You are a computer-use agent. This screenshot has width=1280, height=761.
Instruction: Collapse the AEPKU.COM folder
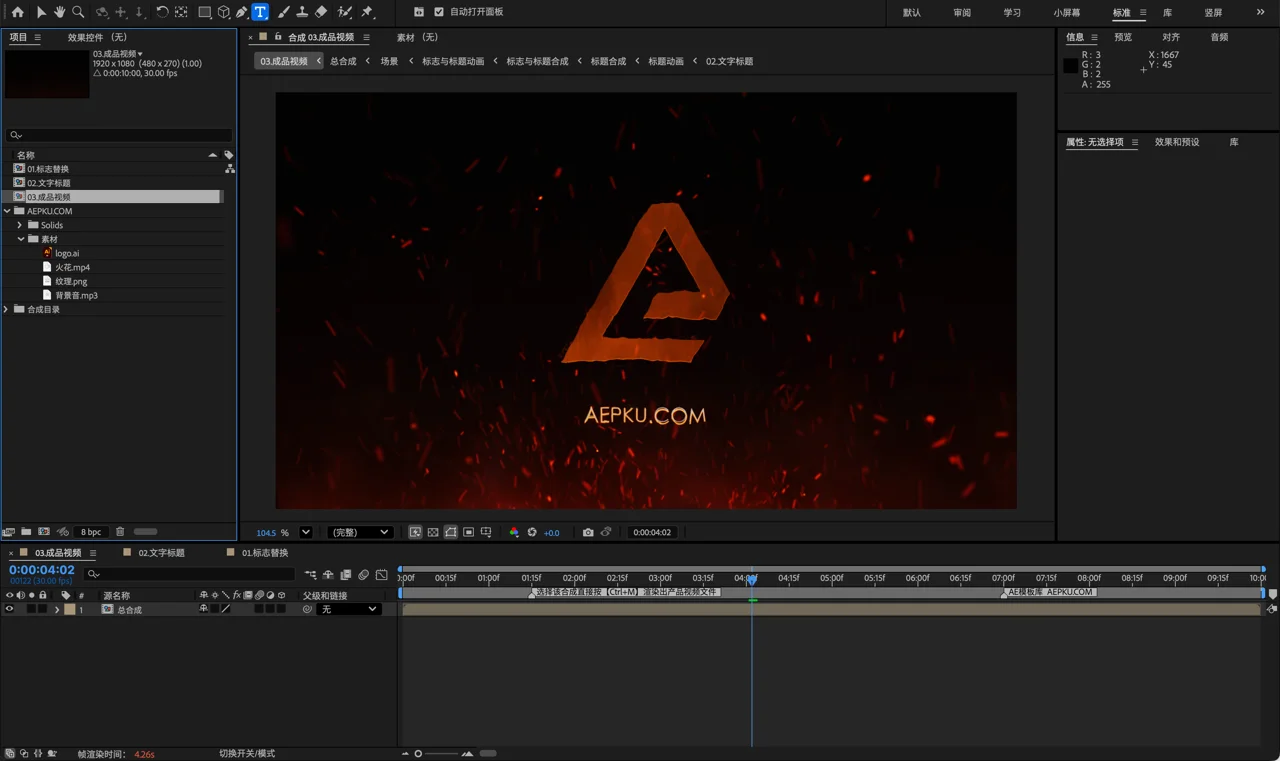click(7, 211)
